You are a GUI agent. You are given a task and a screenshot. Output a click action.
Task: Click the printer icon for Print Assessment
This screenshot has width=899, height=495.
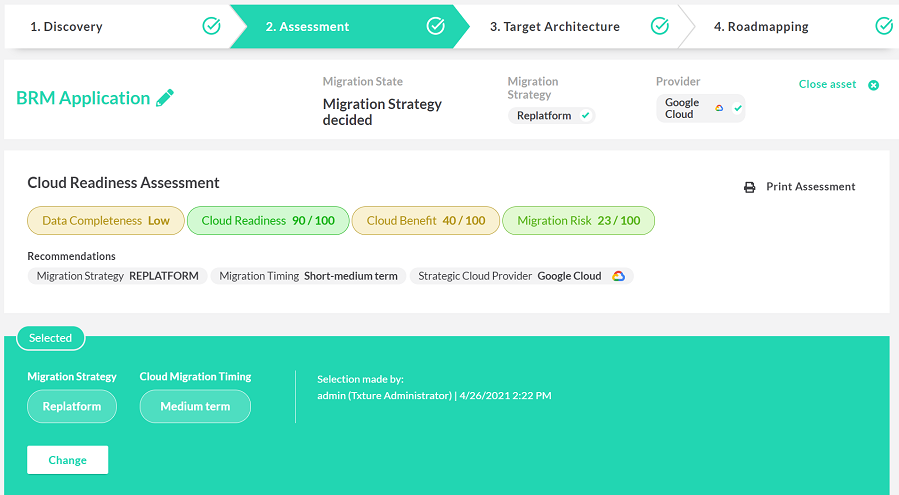coord(749,187)
